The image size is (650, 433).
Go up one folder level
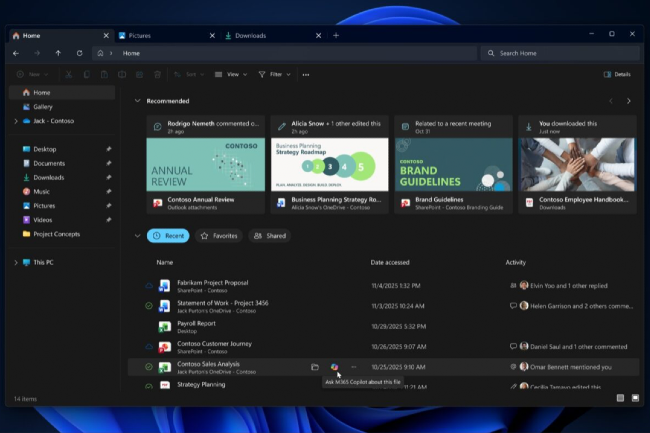(x=58, y=53)
